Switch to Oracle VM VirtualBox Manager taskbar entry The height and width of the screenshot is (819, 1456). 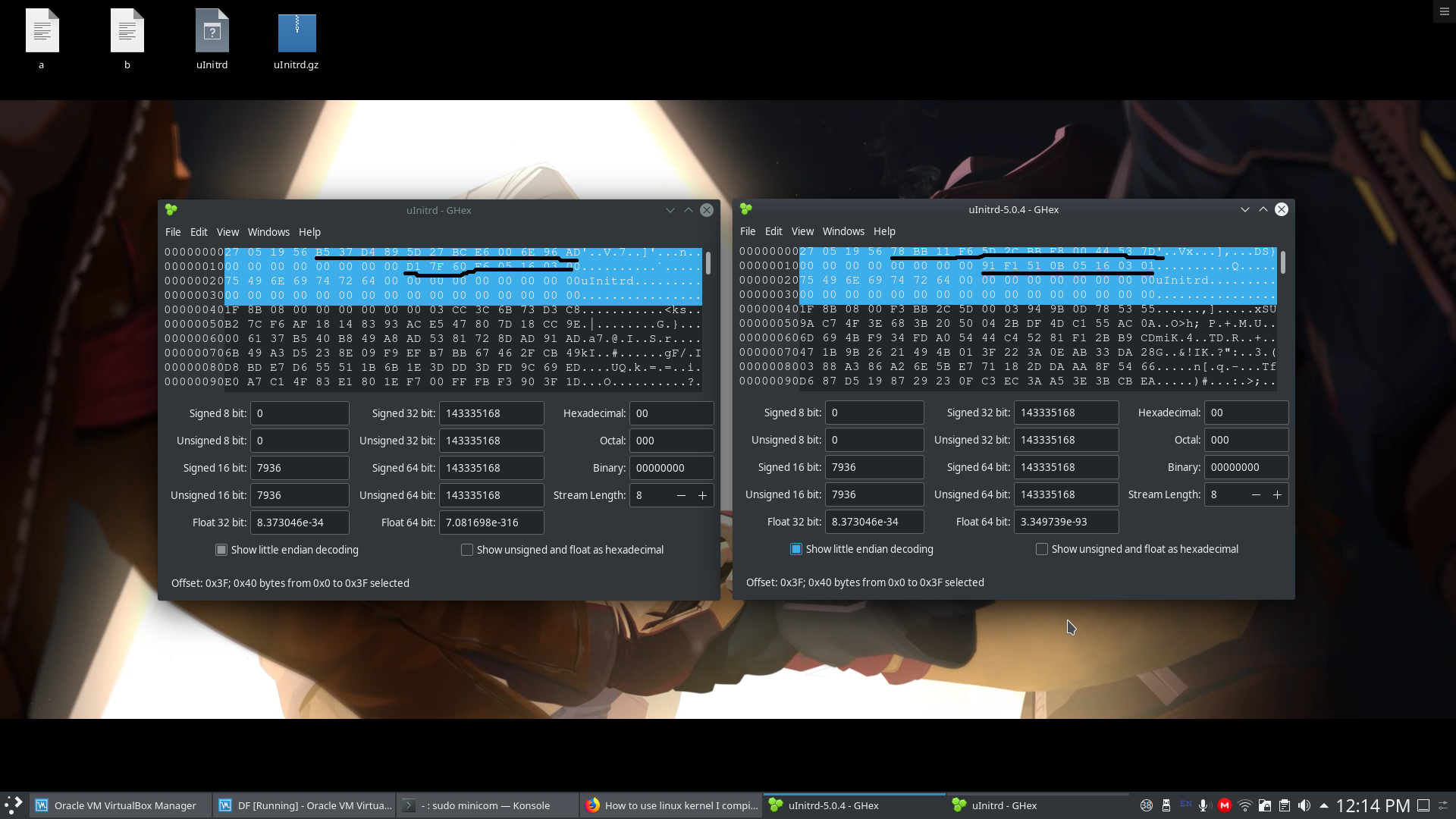[x=121, y=805]
